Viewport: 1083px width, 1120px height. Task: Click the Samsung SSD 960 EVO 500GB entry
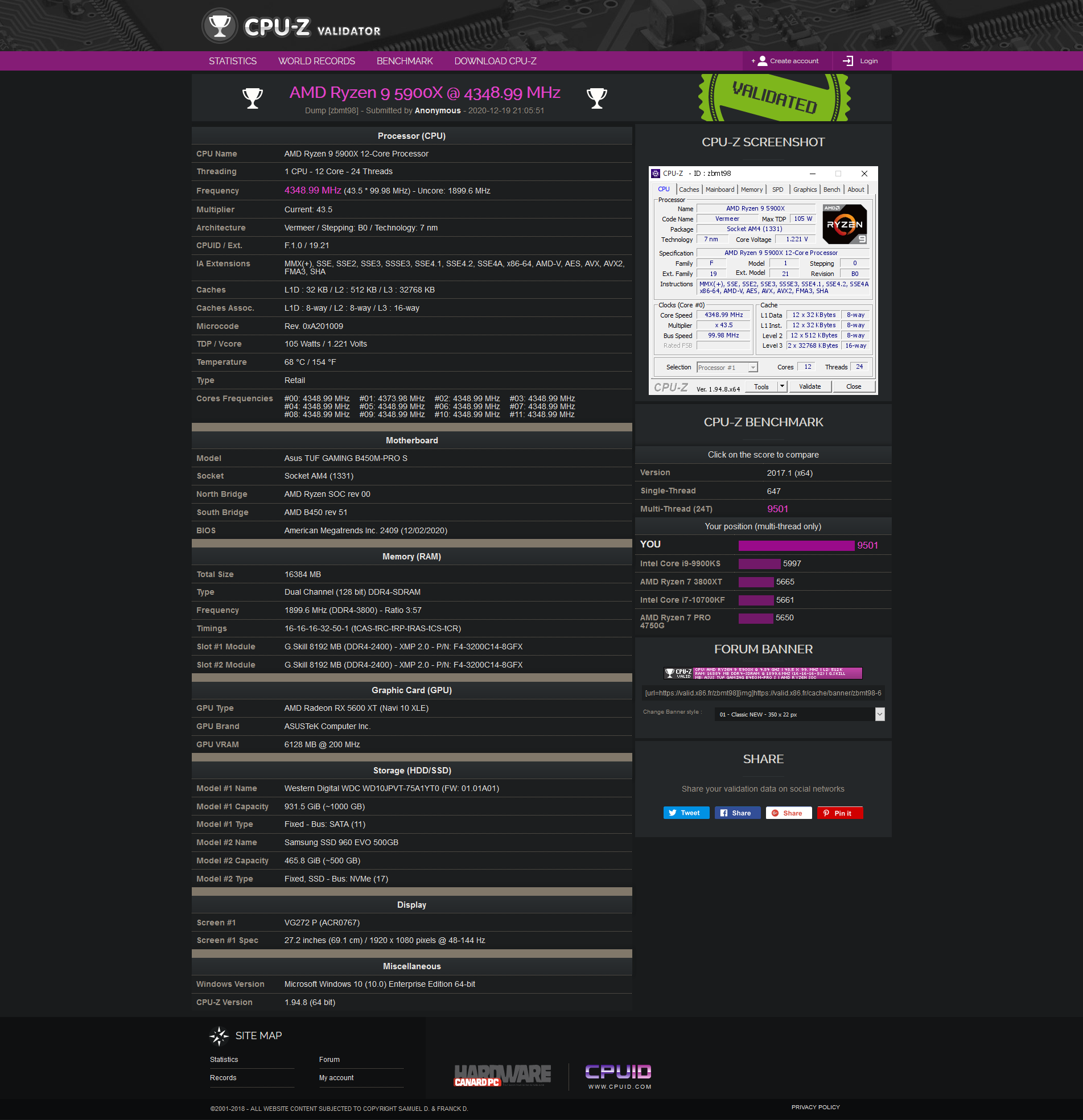tap(341, 842)
